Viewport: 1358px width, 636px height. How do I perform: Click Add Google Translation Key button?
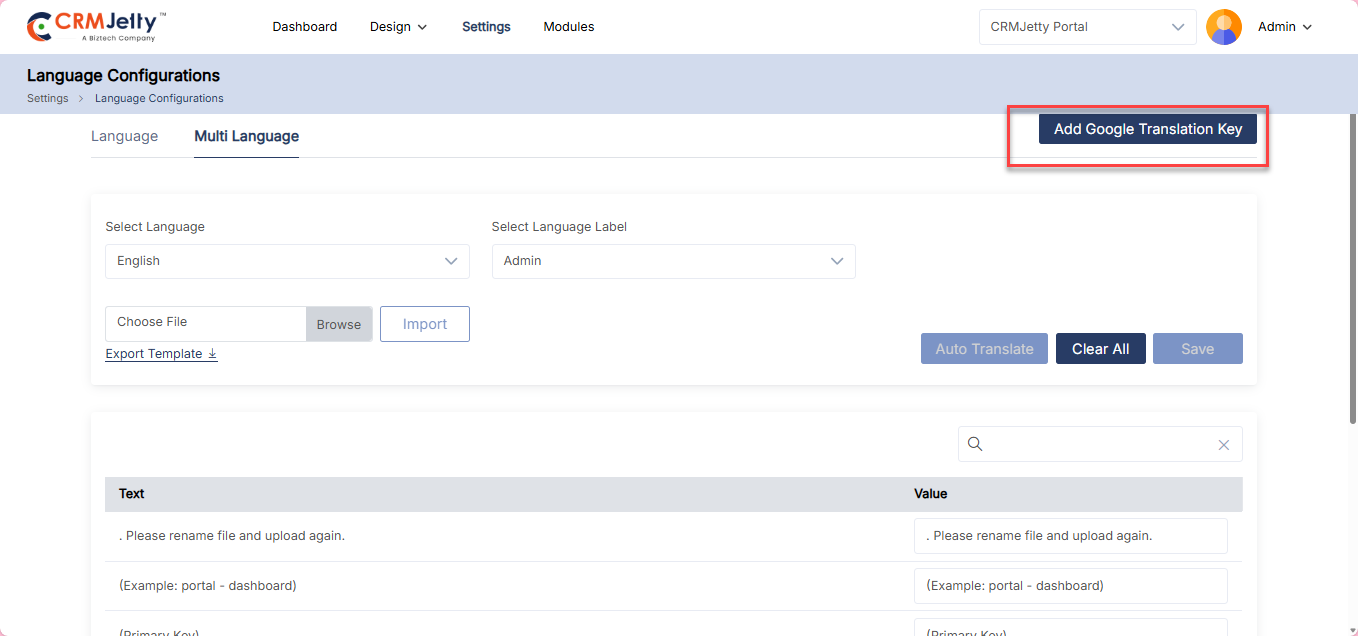(1147, 129)
